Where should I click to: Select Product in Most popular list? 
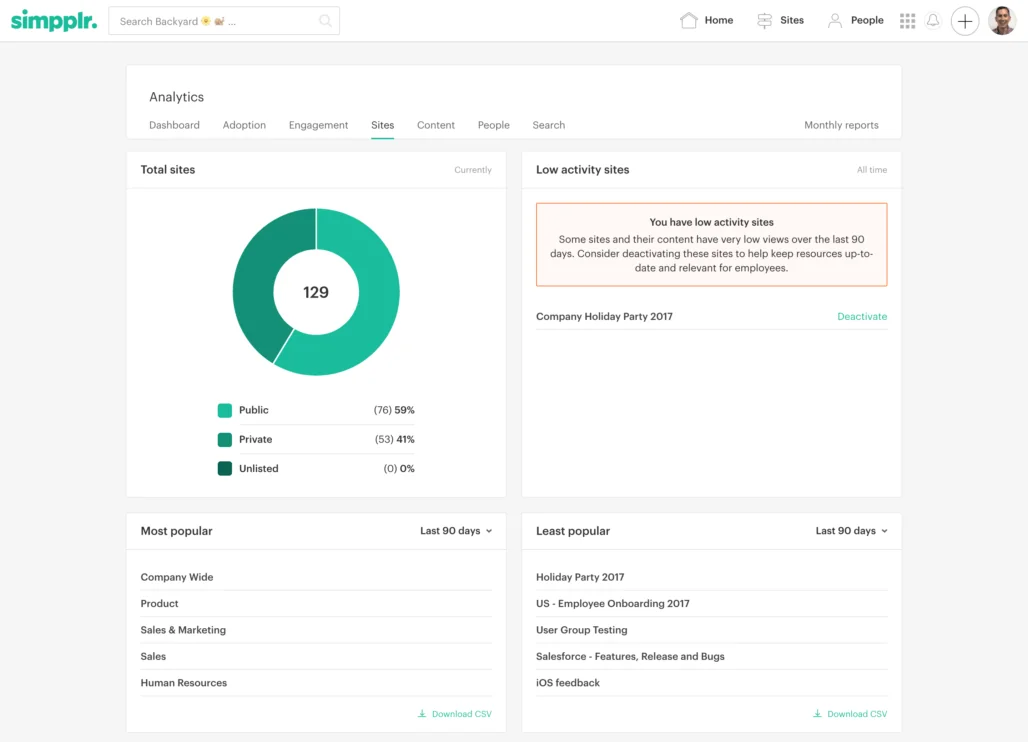click(316, 604)
